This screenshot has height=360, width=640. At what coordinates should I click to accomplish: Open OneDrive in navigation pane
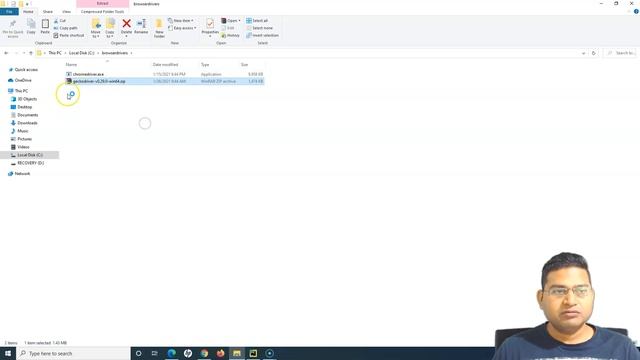pos(23,80)
